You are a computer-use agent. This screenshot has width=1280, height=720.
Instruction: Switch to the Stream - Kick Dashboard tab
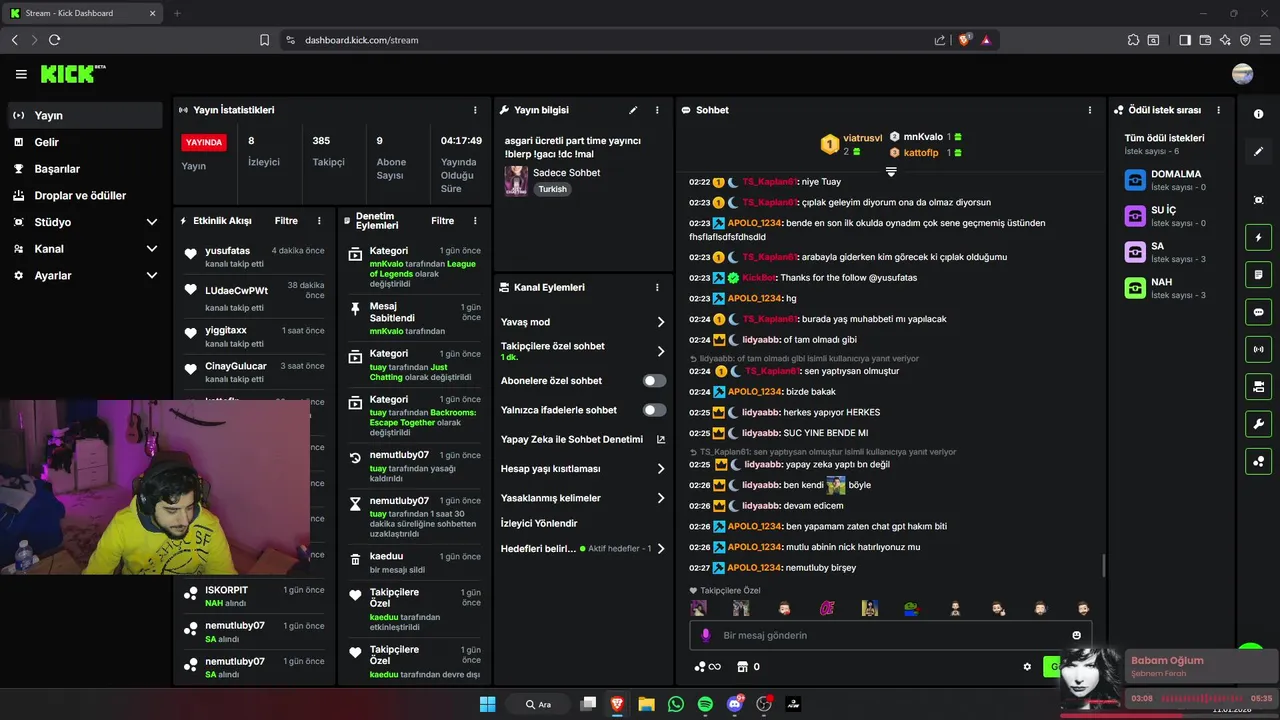84,13
